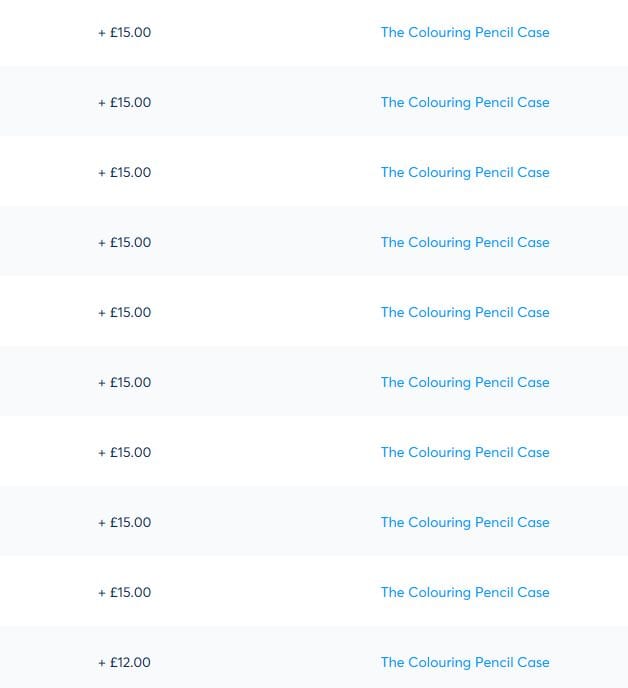The width and height of the screenshot is (628, 688).
Task: Open fifth row's Colouring Pencil Case link
Action: click(x=465, y=312)
